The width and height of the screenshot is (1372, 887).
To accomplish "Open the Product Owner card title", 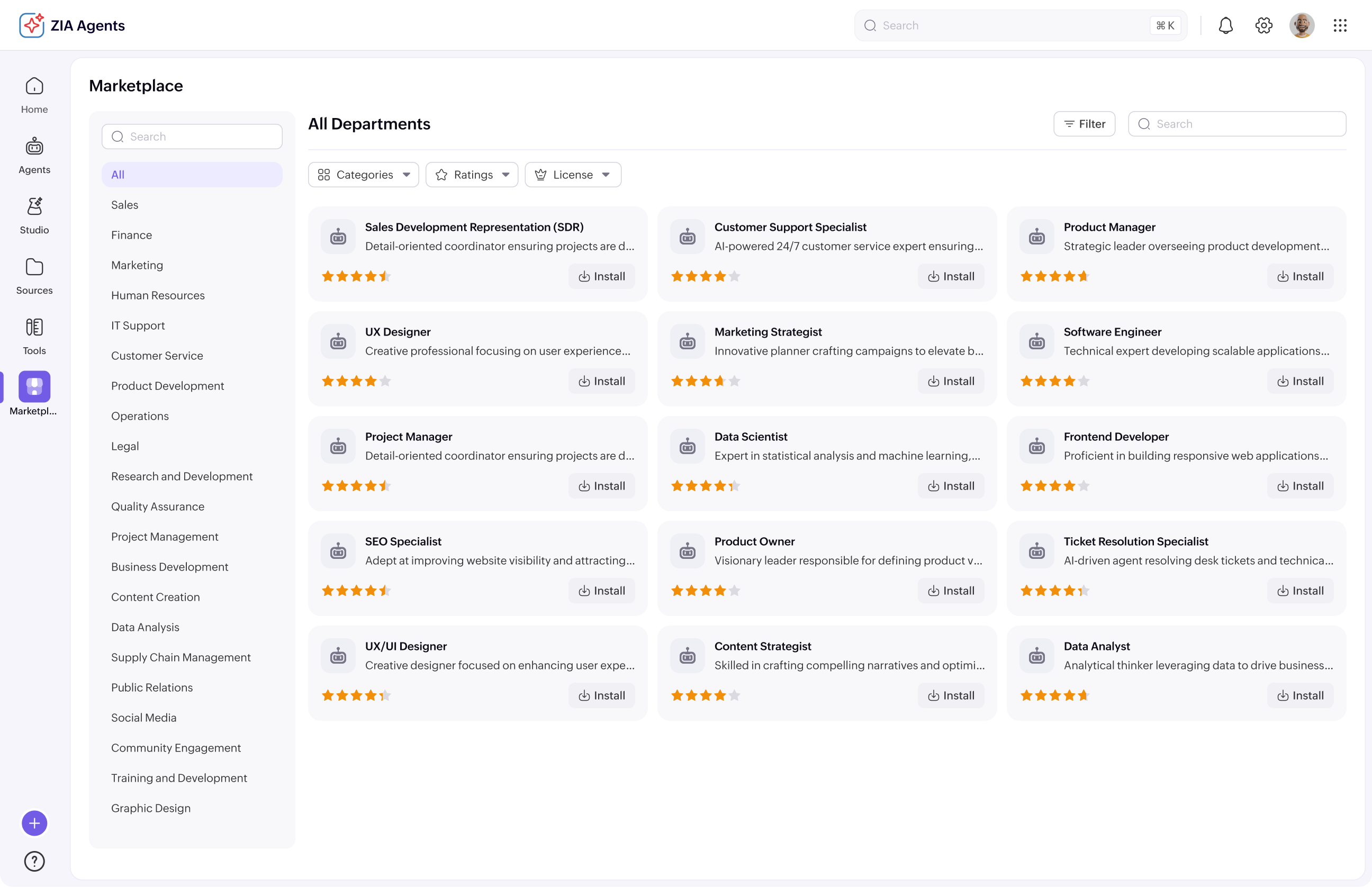I will tap(754, 541).
